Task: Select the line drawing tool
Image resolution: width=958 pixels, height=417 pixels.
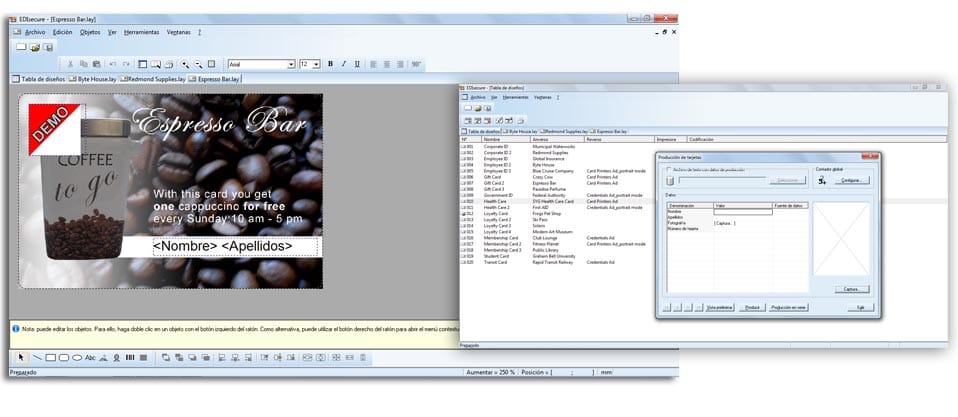Action: coord(36,357)
